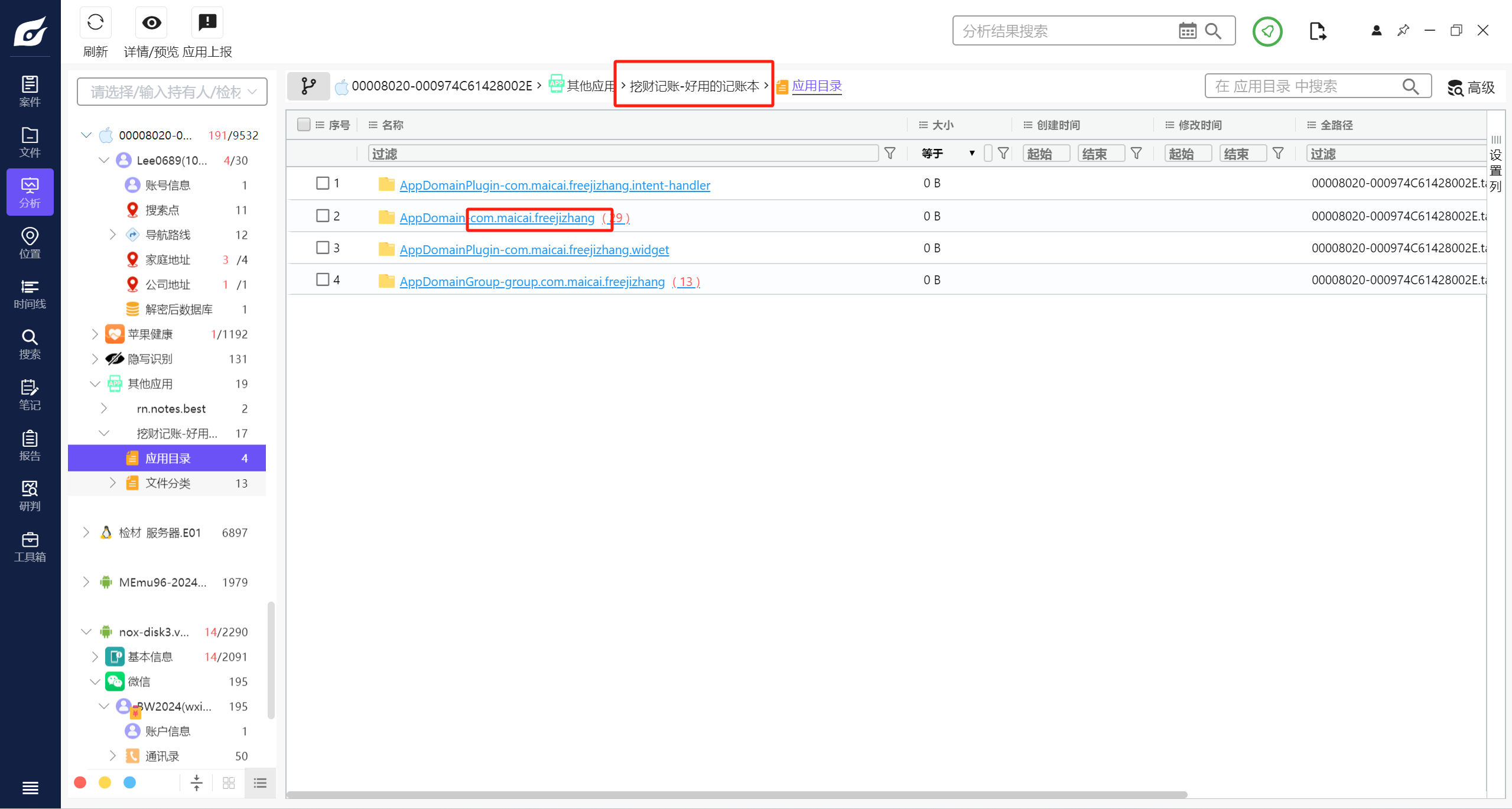This screenshot has height=809, width=1512.
Task: Click the red color tag dot
Action: coord(80,782)
